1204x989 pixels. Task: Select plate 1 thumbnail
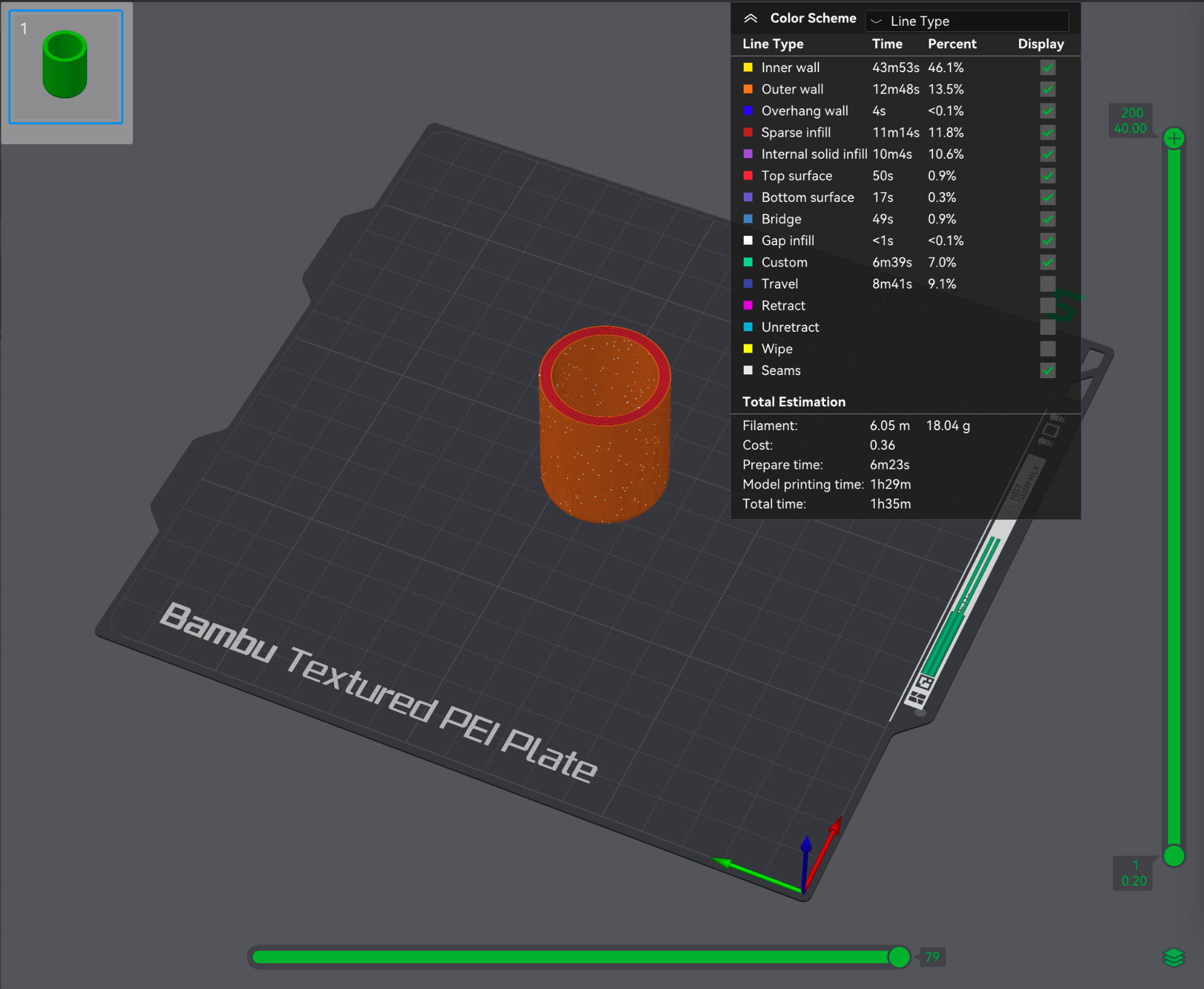click(66, 67)
